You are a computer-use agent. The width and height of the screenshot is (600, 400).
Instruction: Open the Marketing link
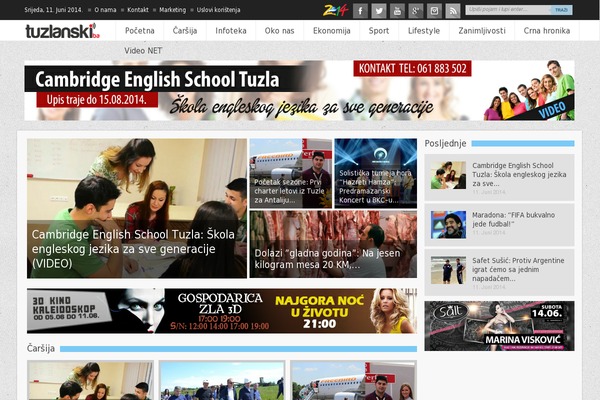172,10
